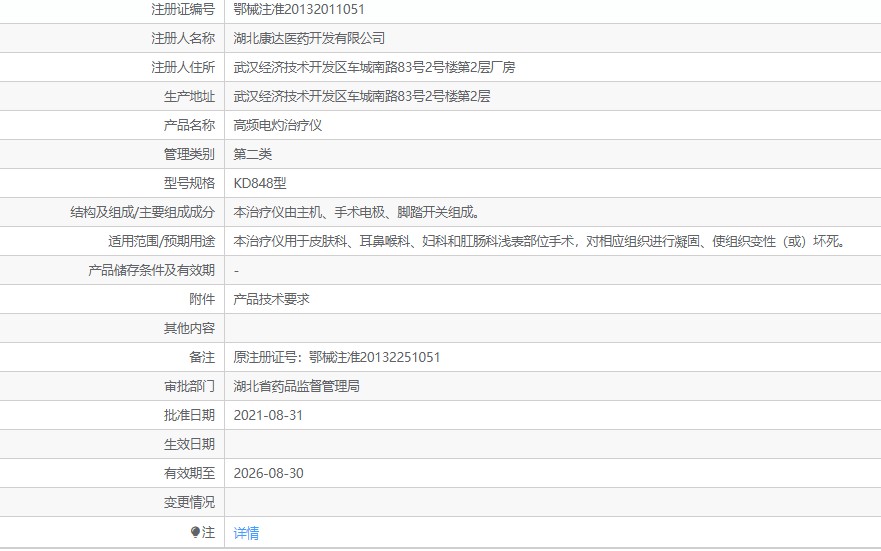Click the bulb icon next to 注
Image resolution: width=881 pixels, height=551 pixels.
pos(196,532)
